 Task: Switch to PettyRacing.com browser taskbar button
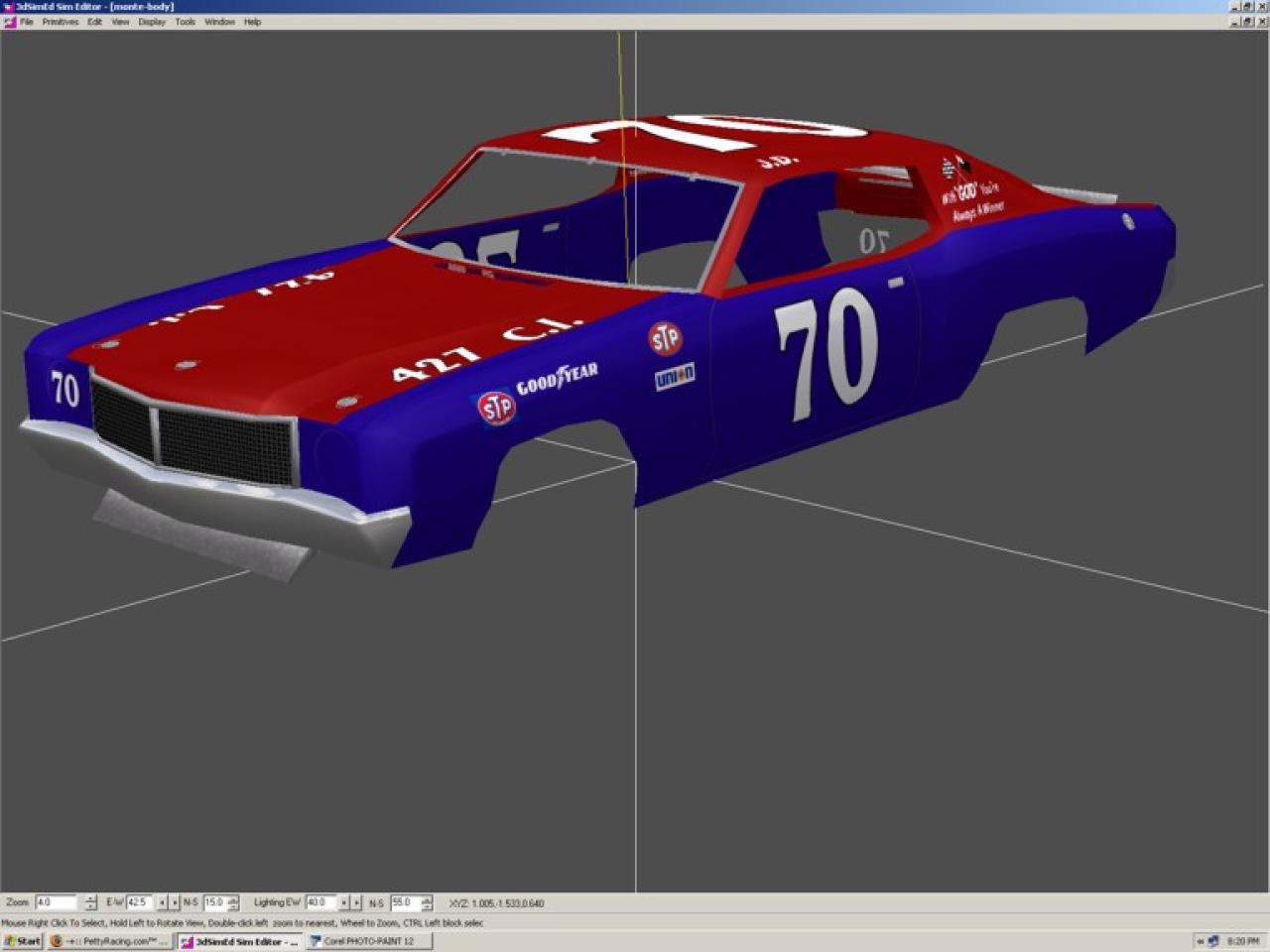[109, 941]
